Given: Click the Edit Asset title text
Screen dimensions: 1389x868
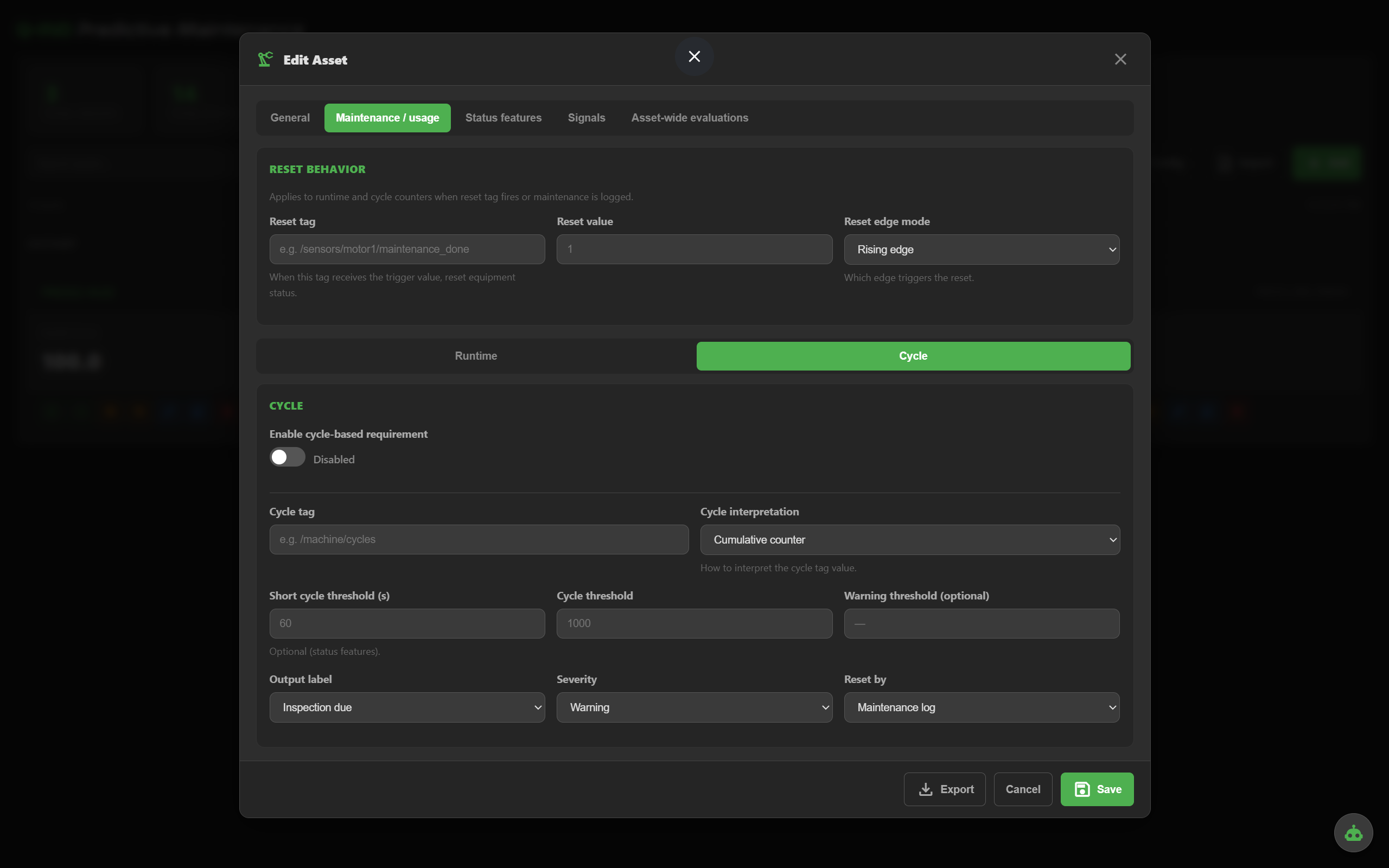Looking at the screenshot, I should click(315, 60).
